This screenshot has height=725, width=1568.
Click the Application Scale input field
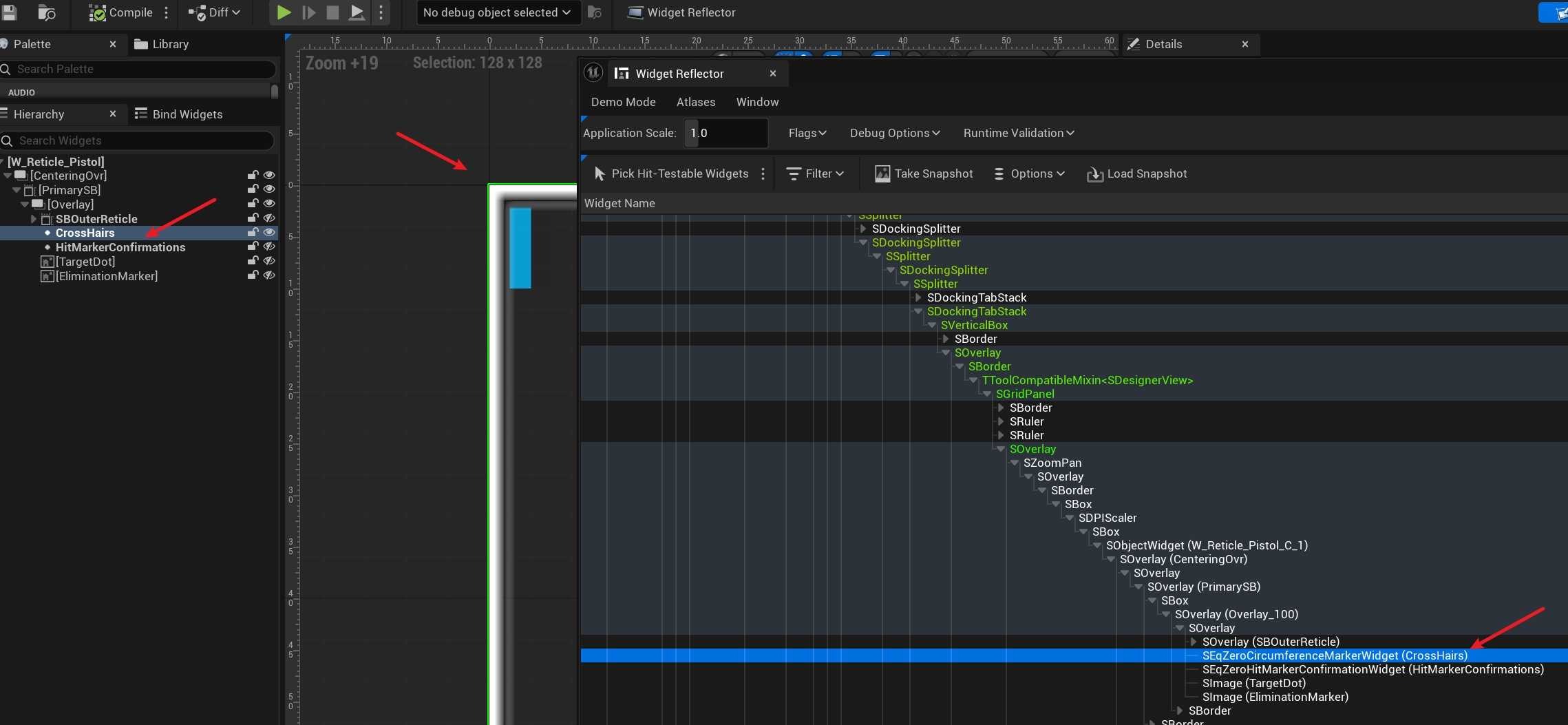pyautogui.click(x=725, y=133)
